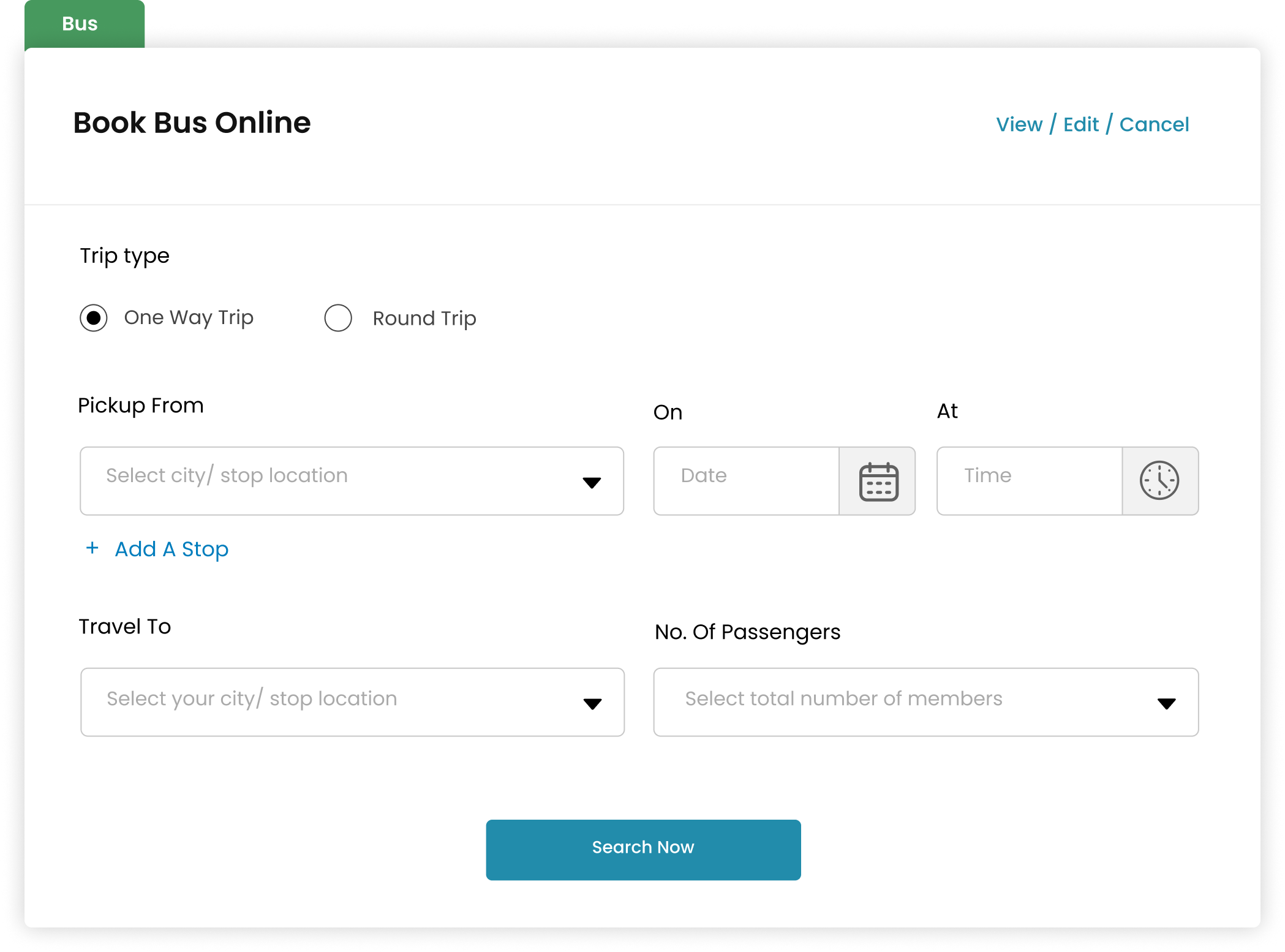The height and width of the screenshot is (952, 1285).
Task: Click the passengers dropdown arrow
Action: (x=1166, y=704)
